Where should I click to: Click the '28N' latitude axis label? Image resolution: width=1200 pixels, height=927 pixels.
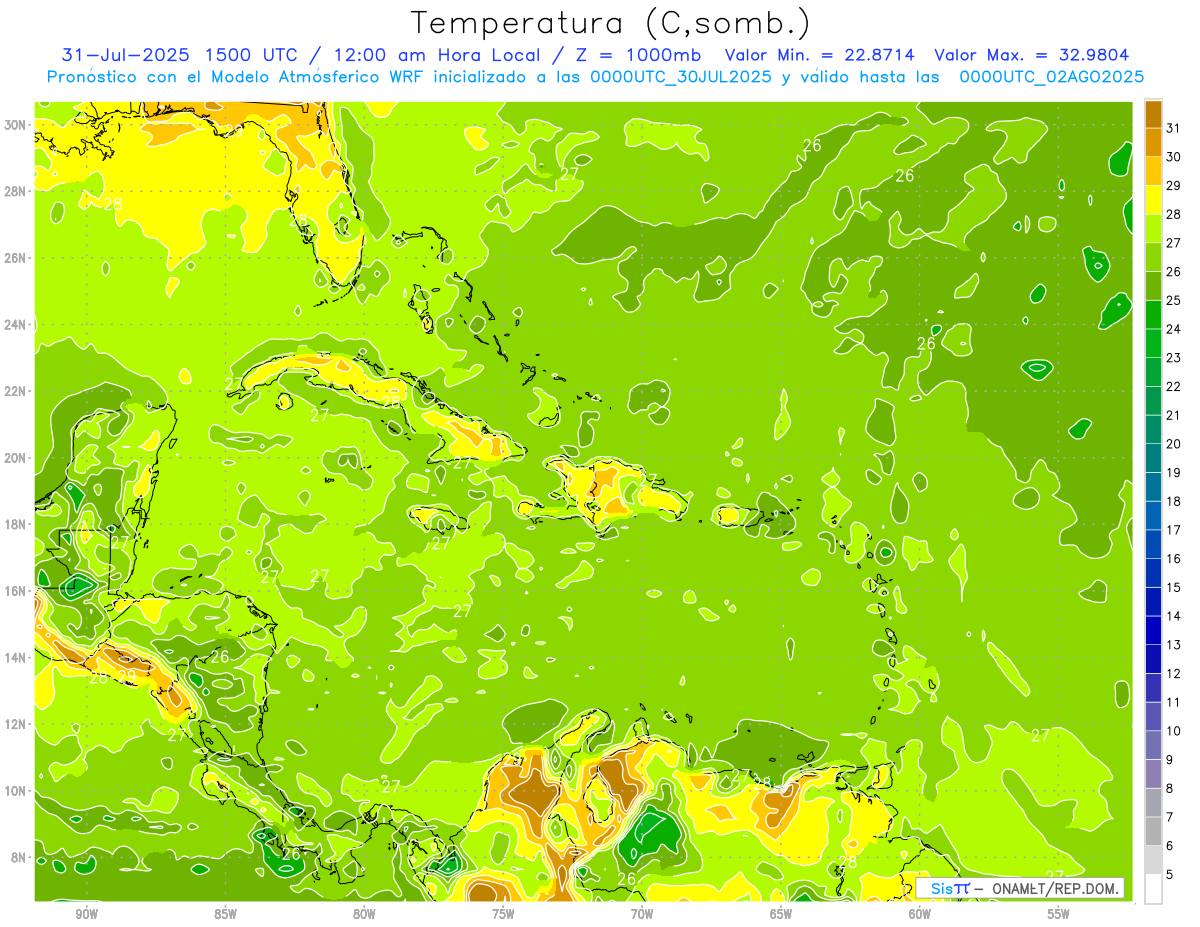point(15,191)
